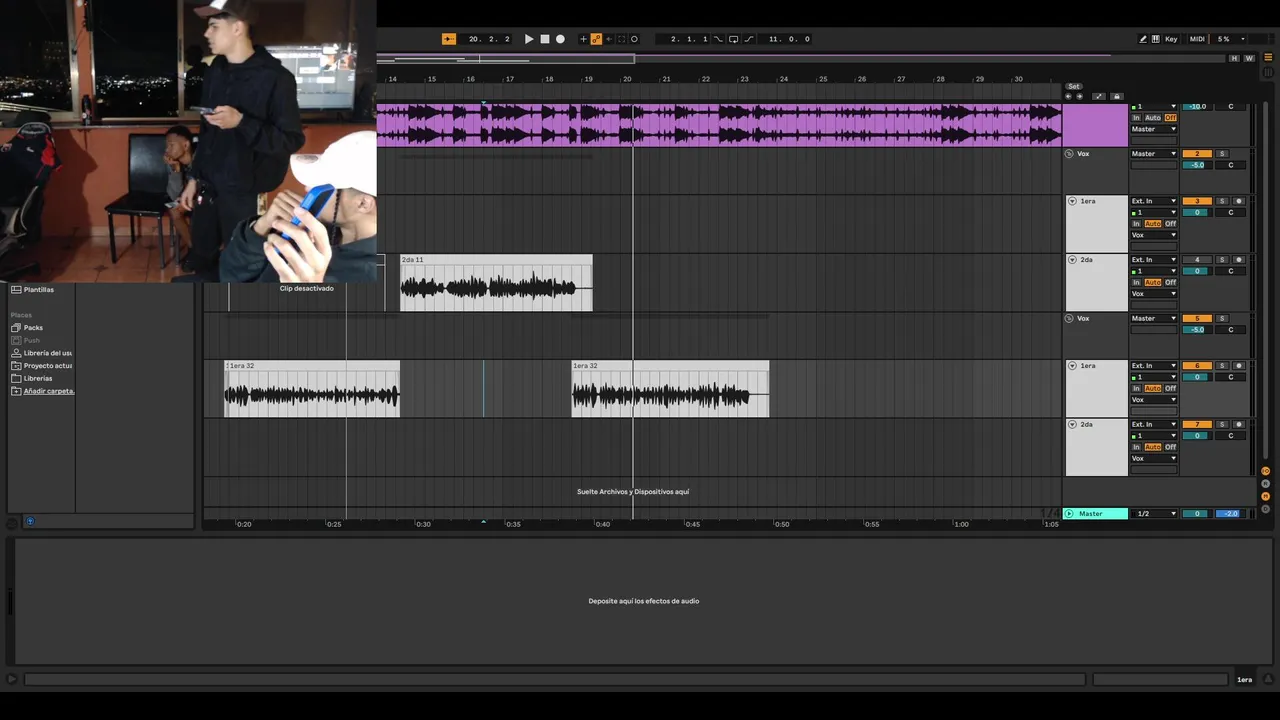The width and height of the screenshot is (1280, 720).
Task: Solo the second Vox group, track 5
Action: pyautogui.click(x=1222, y=319)
